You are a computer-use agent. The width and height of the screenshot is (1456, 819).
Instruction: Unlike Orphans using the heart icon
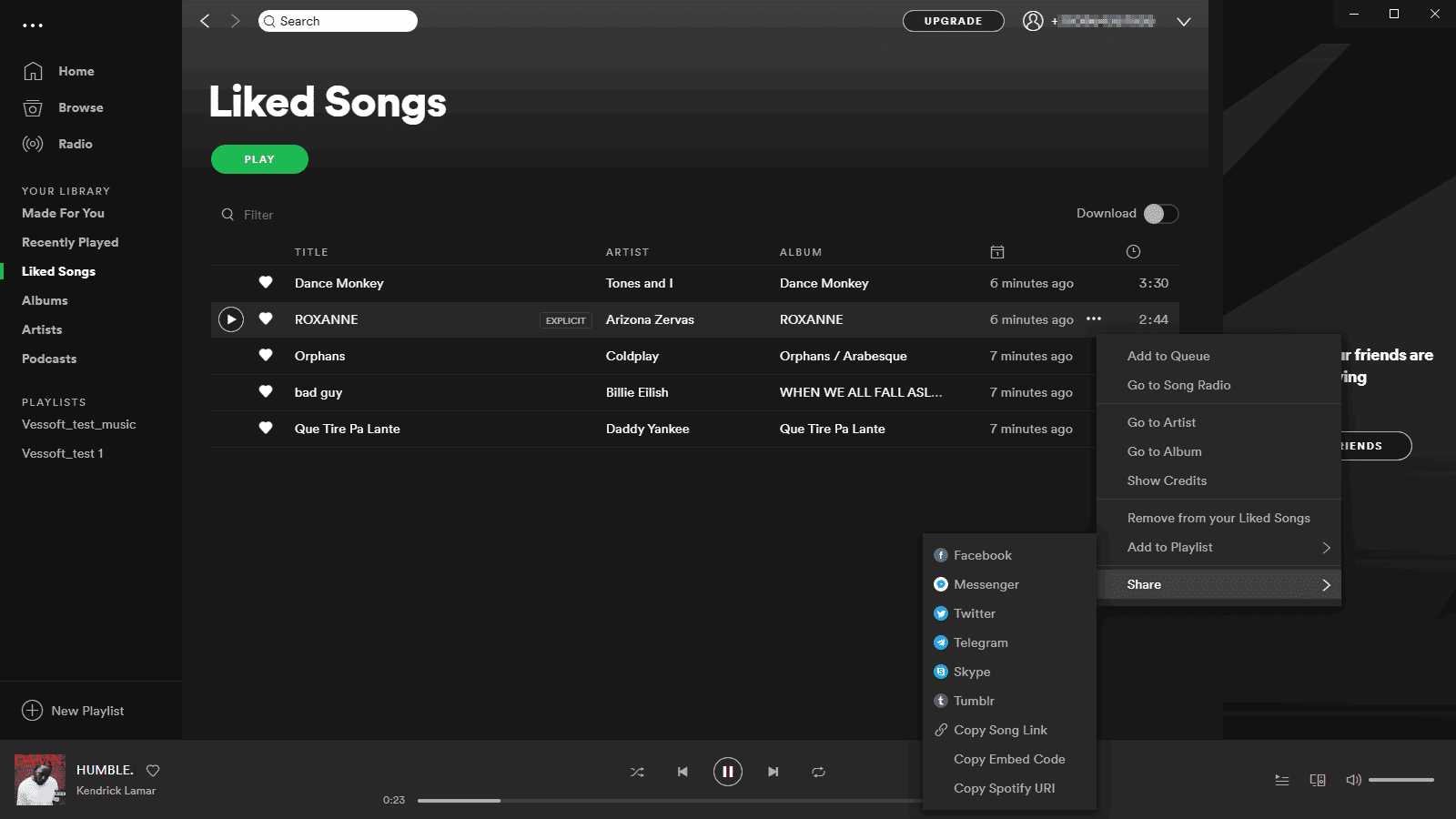(x=266, y=355)
